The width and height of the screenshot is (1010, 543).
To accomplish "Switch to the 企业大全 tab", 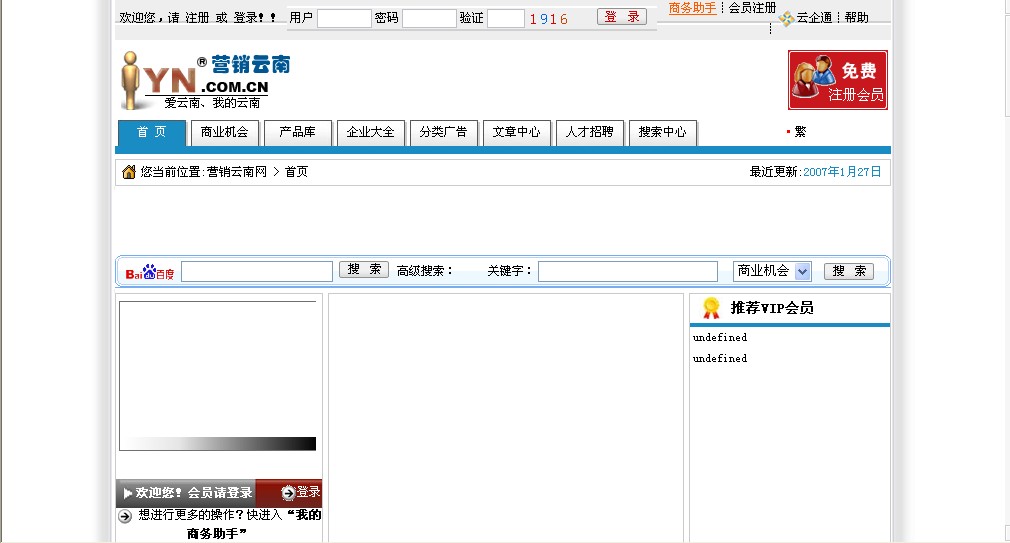I will (370, 132).
